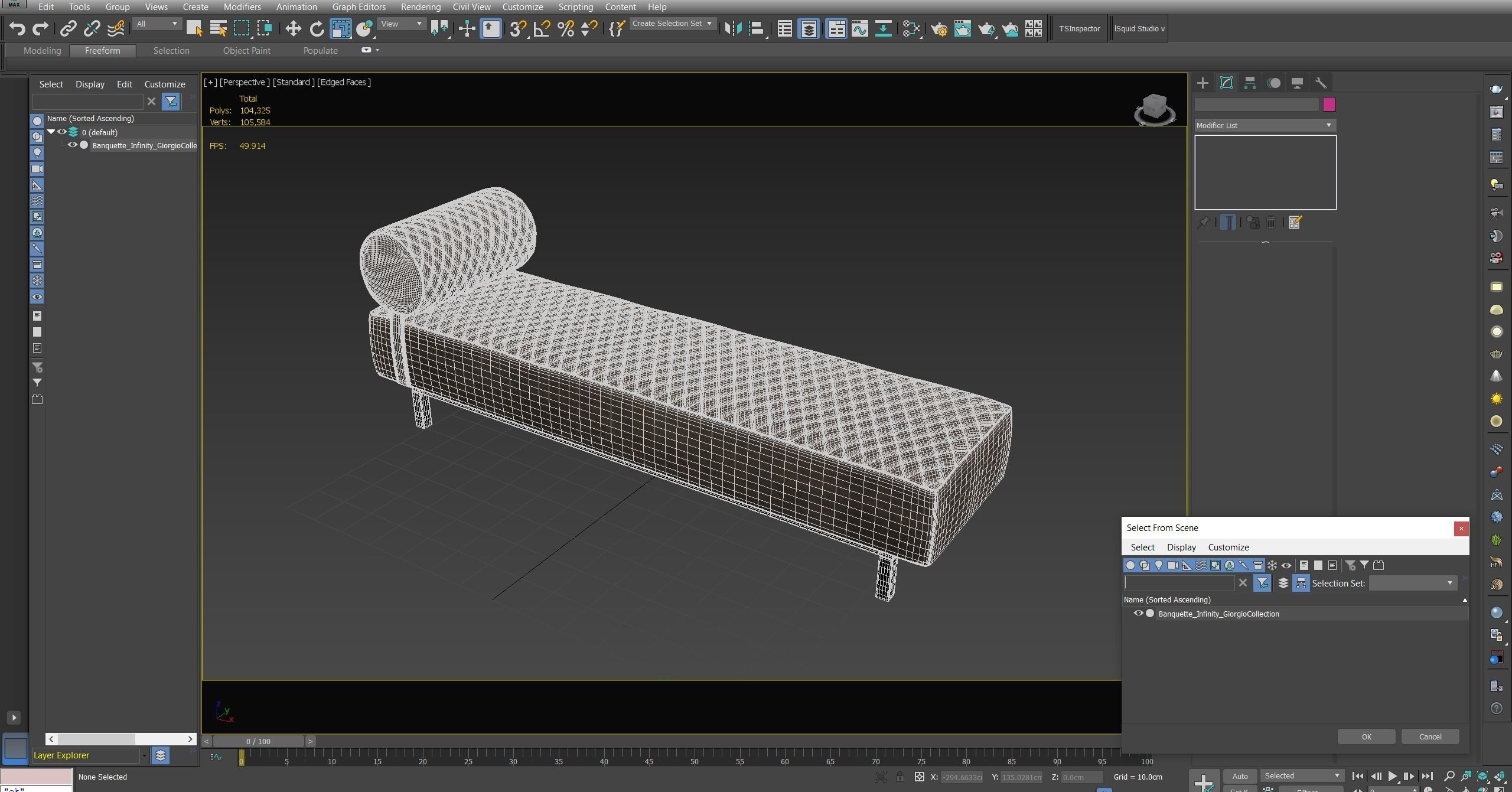Open Display menu in Select From Scene
The width and height of the screenshot is (1512, 792).
tap(1181, 547)
